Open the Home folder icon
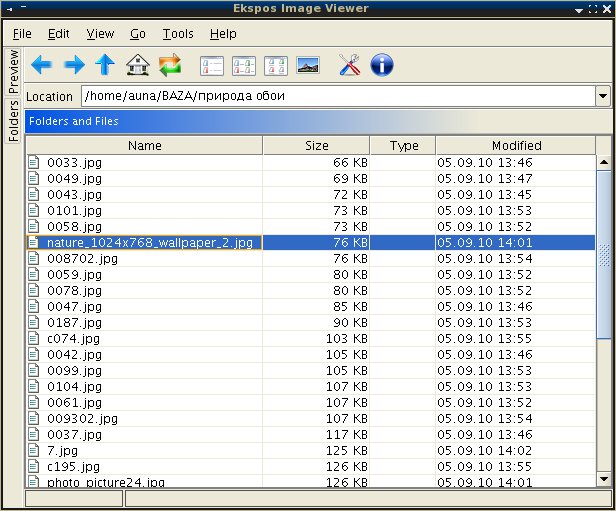 138,65
